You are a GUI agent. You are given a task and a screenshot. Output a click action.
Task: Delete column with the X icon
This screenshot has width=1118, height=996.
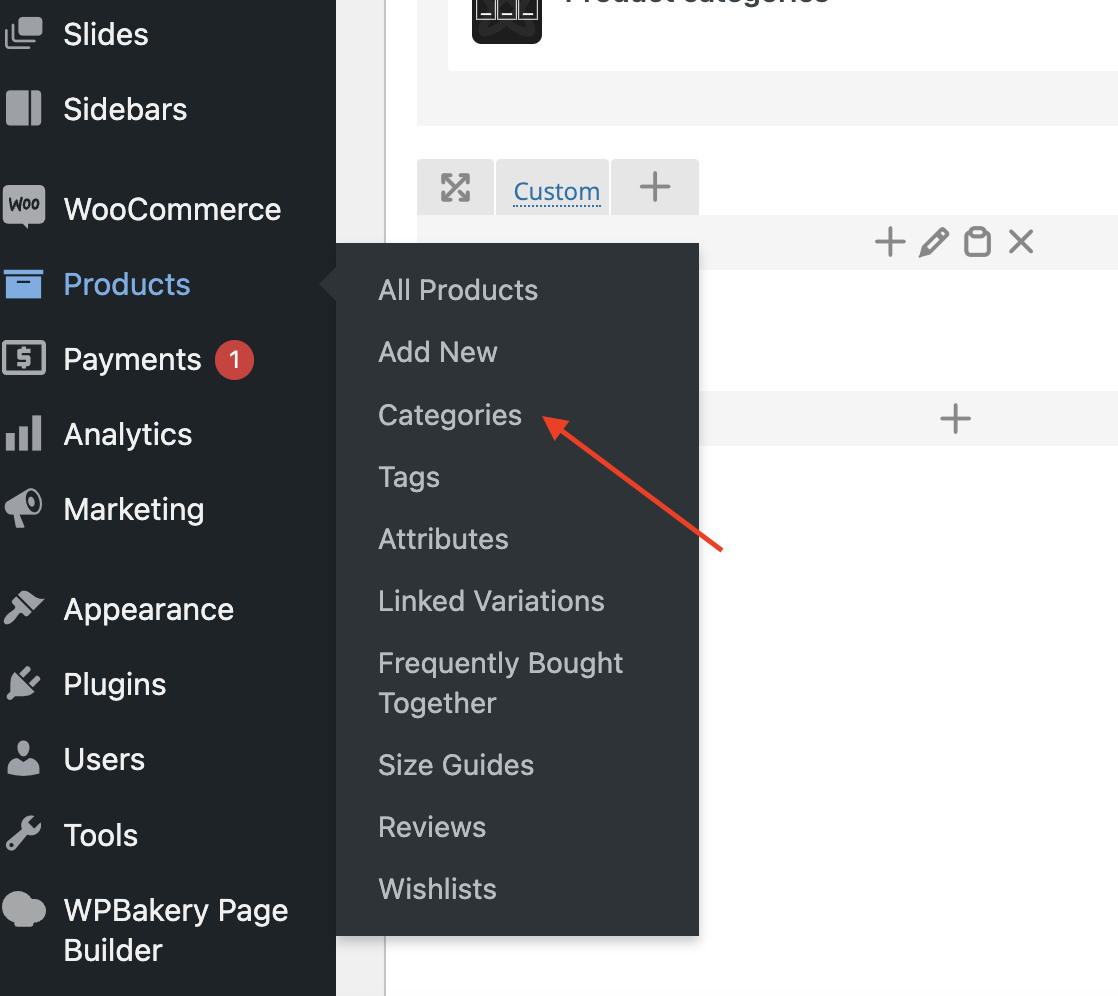pos(1021,242)
